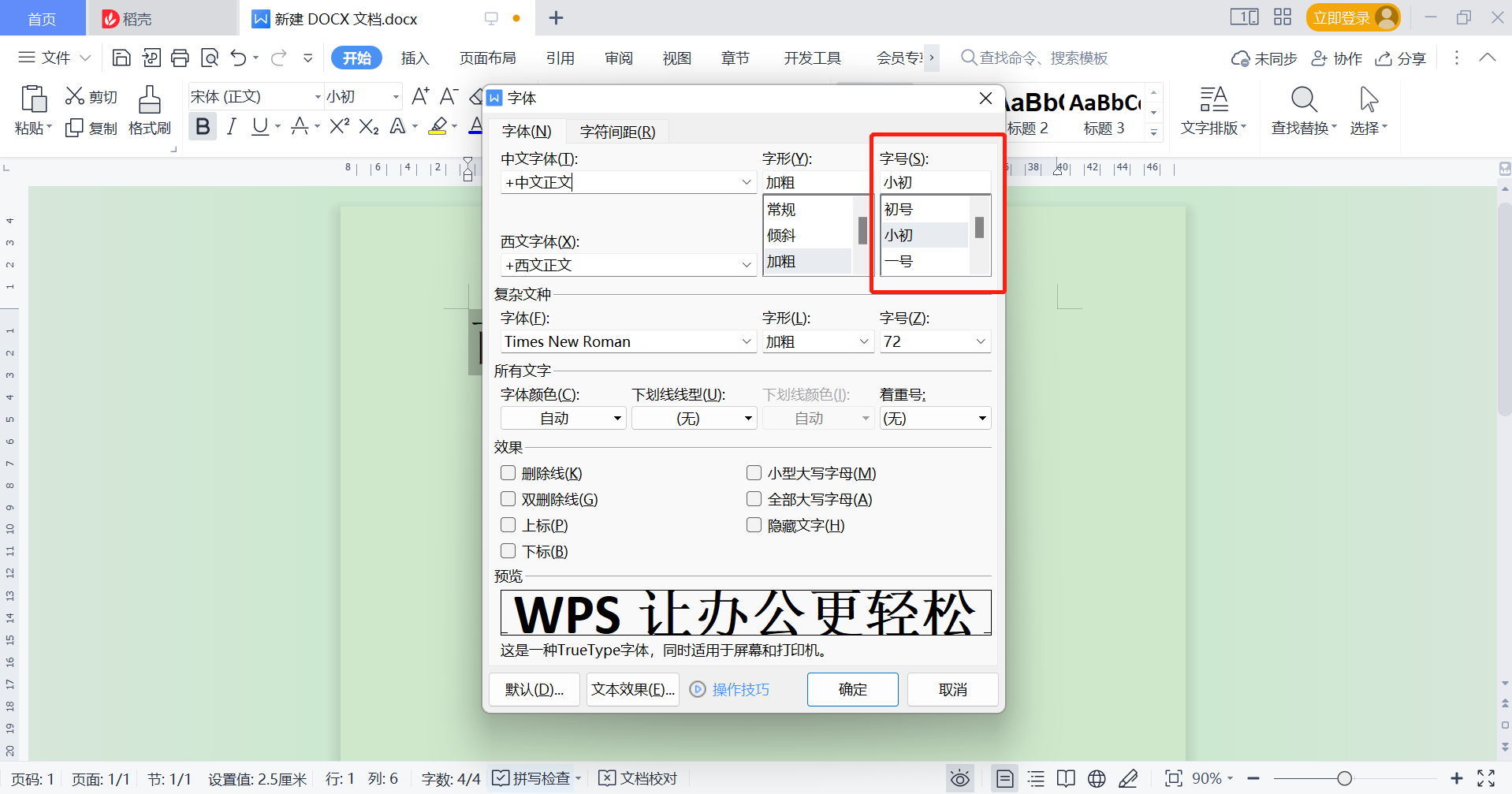Open File (文件) menu

pos(54,58)
